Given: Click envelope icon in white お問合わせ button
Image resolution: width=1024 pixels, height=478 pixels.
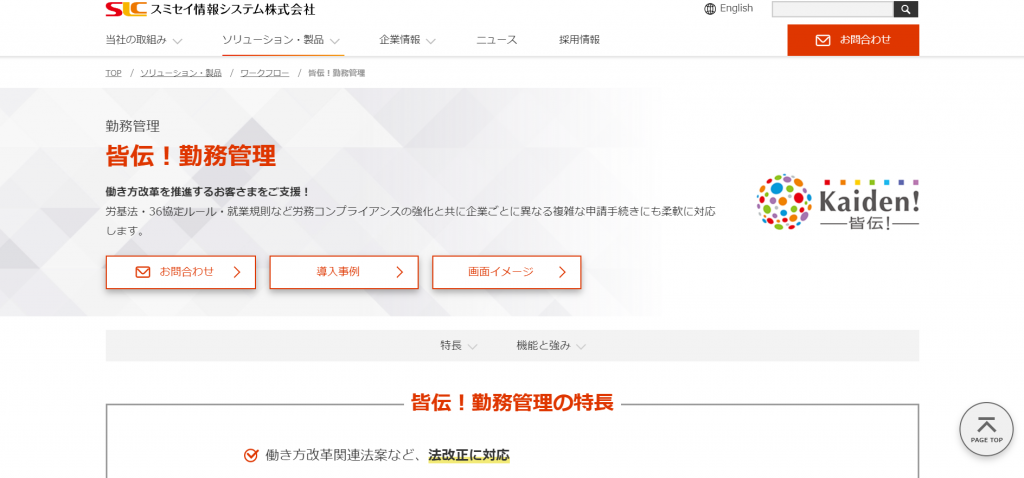Looking at the screenshot, I should [x=142, y=272].
